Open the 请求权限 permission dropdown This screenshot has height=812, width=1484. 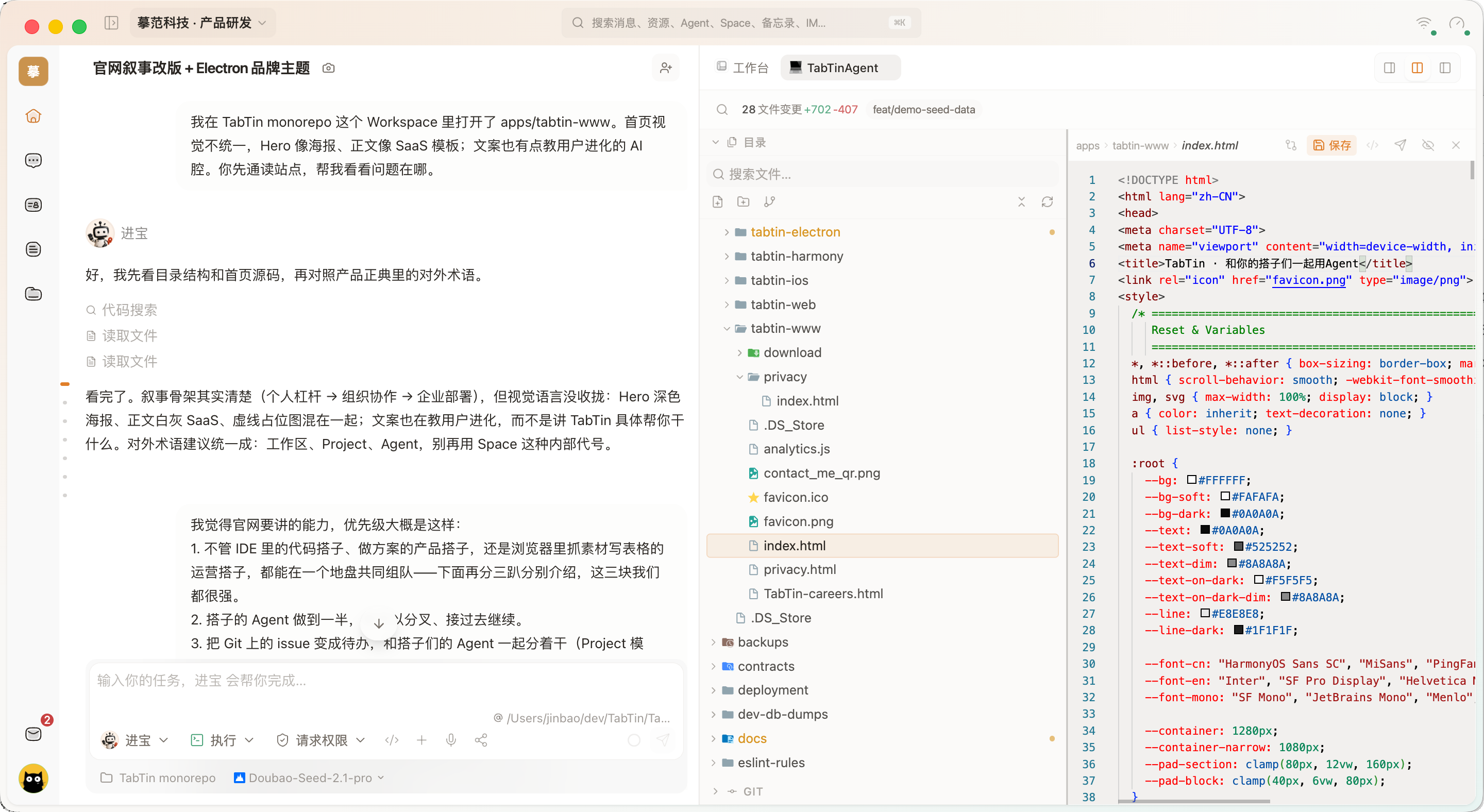(x=321, y=740)
